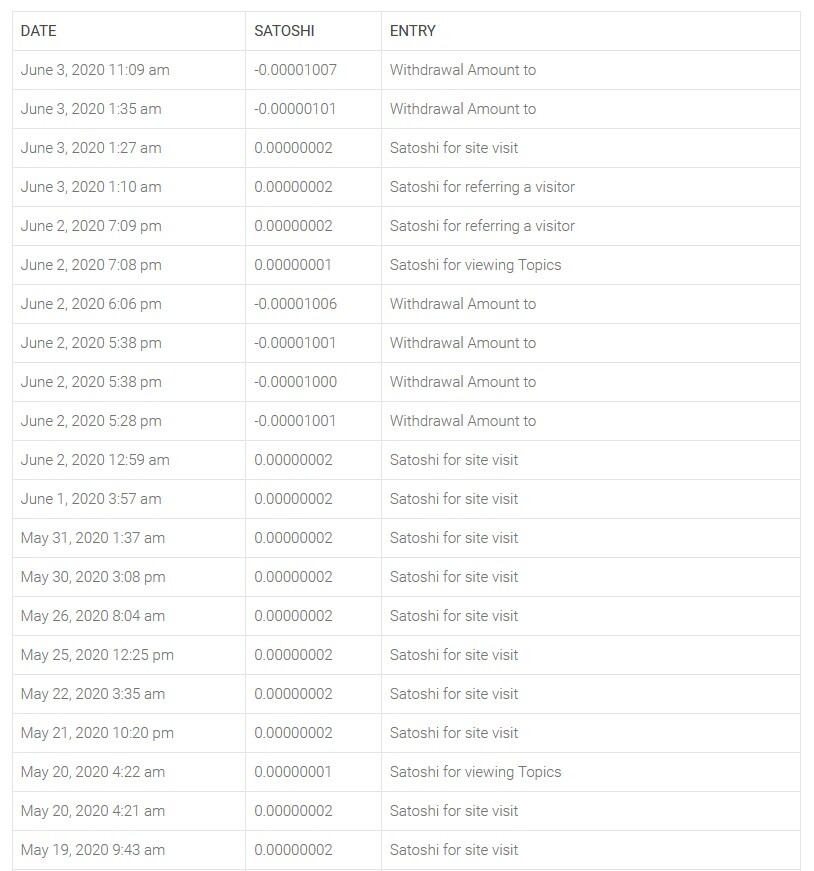
Task: Select the June 2, 2020 12:59 am row
Action: (406, 460)
